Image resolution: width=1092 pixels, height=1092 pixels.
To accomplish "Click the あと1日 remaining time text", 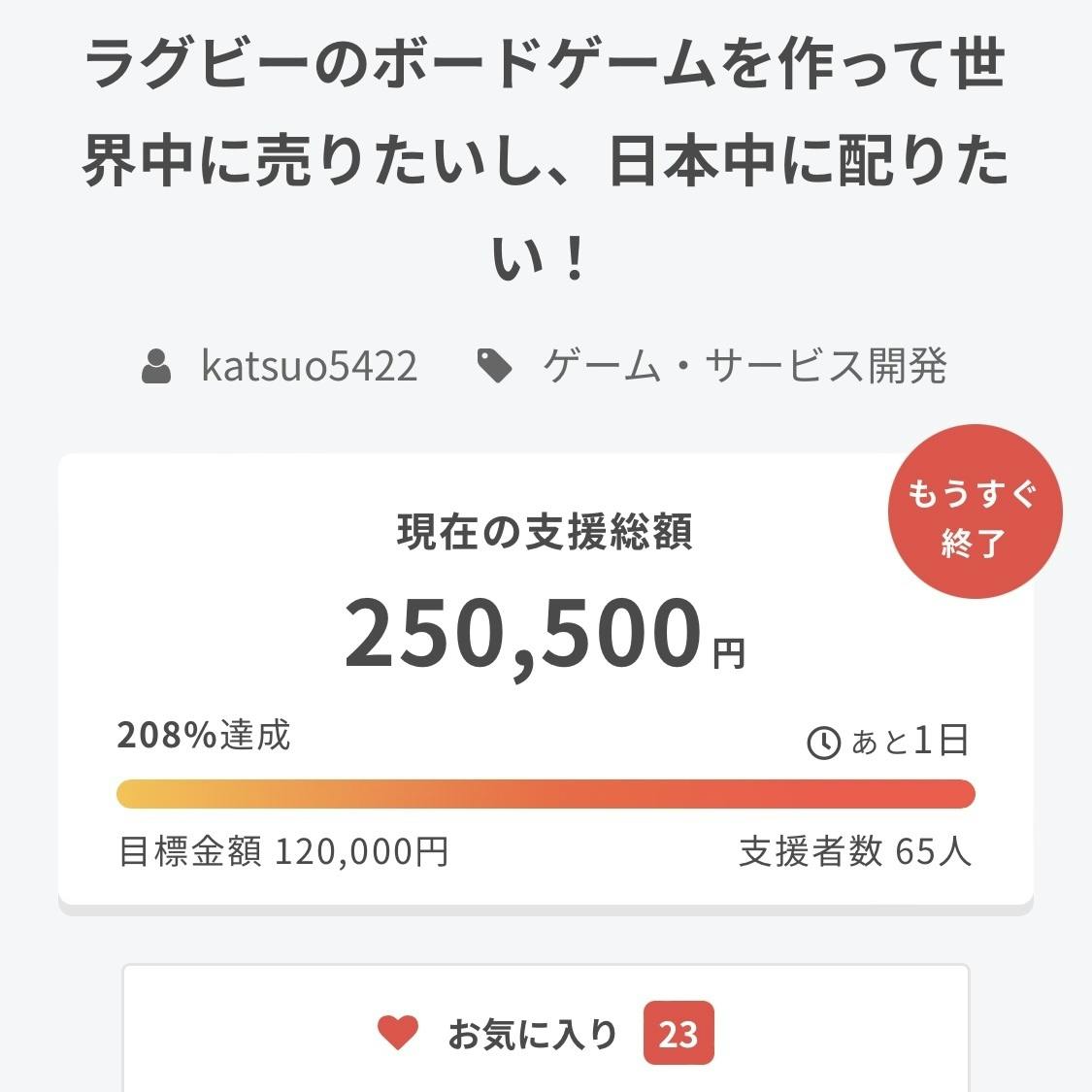I will pos(910,742).
